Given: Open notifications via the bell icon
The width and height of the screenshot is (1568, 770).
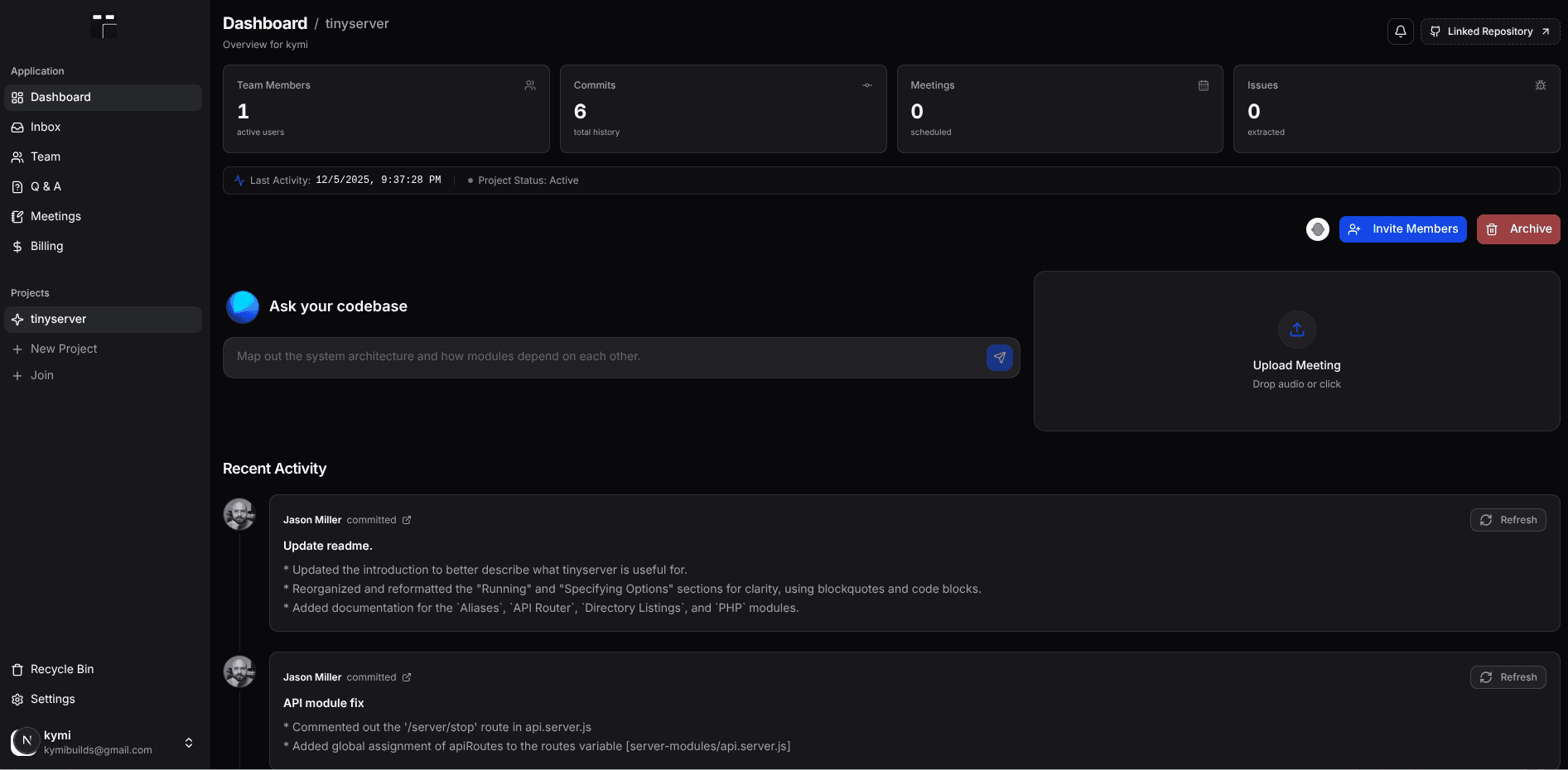Looking at the screenshot, I should (x=1400, y=31).
